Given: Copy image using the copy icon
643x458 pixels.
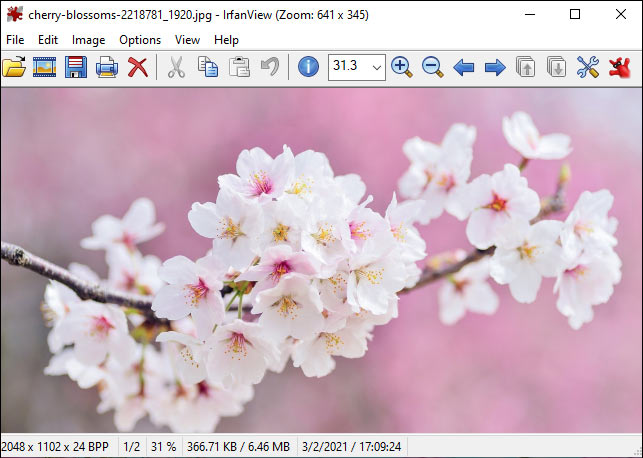Looking at the screenshot, I should (208, 67).
